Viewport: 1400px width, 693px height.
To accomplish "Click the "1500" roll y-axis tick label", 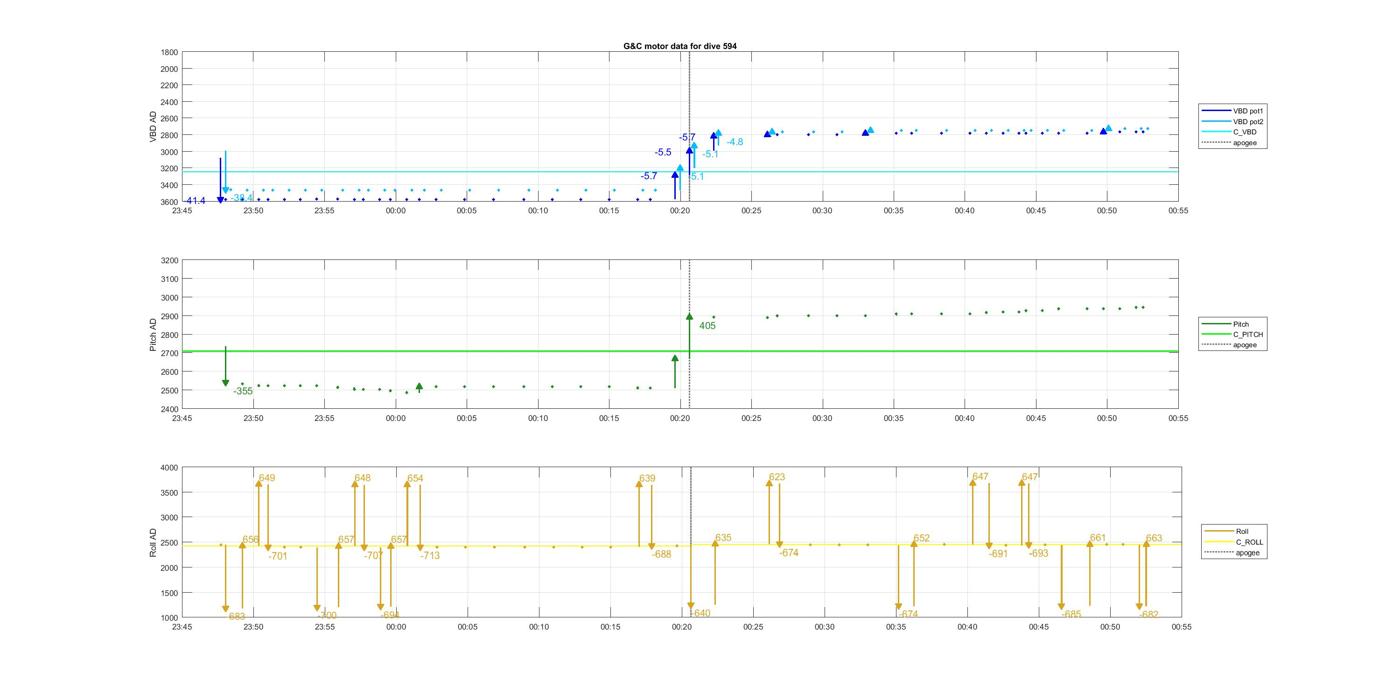I will tap(167, 593).
